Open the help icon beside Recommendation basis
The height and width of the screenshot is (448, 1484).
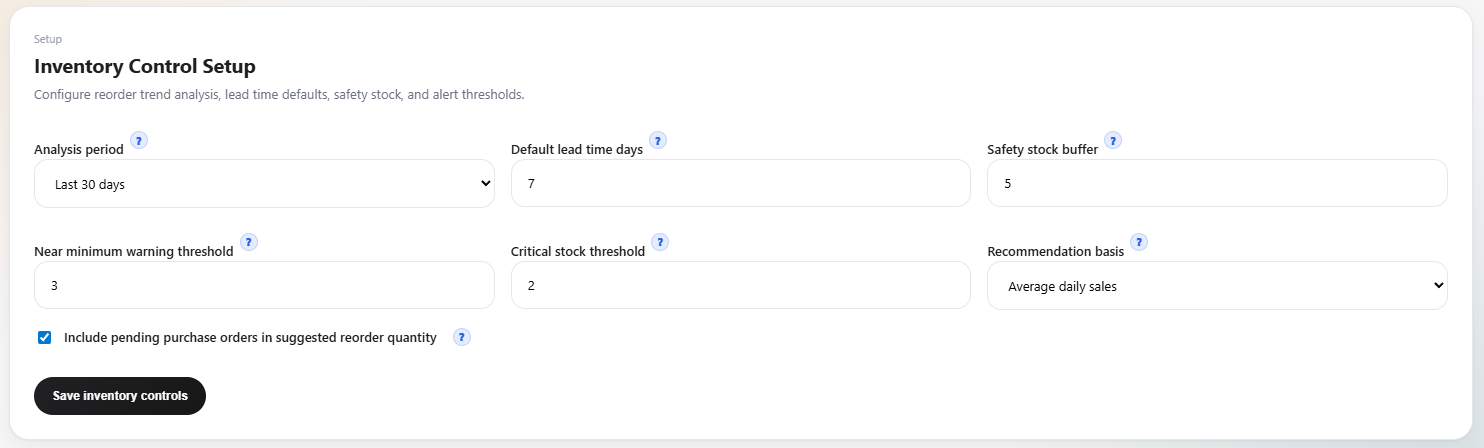pos(1139,242)
